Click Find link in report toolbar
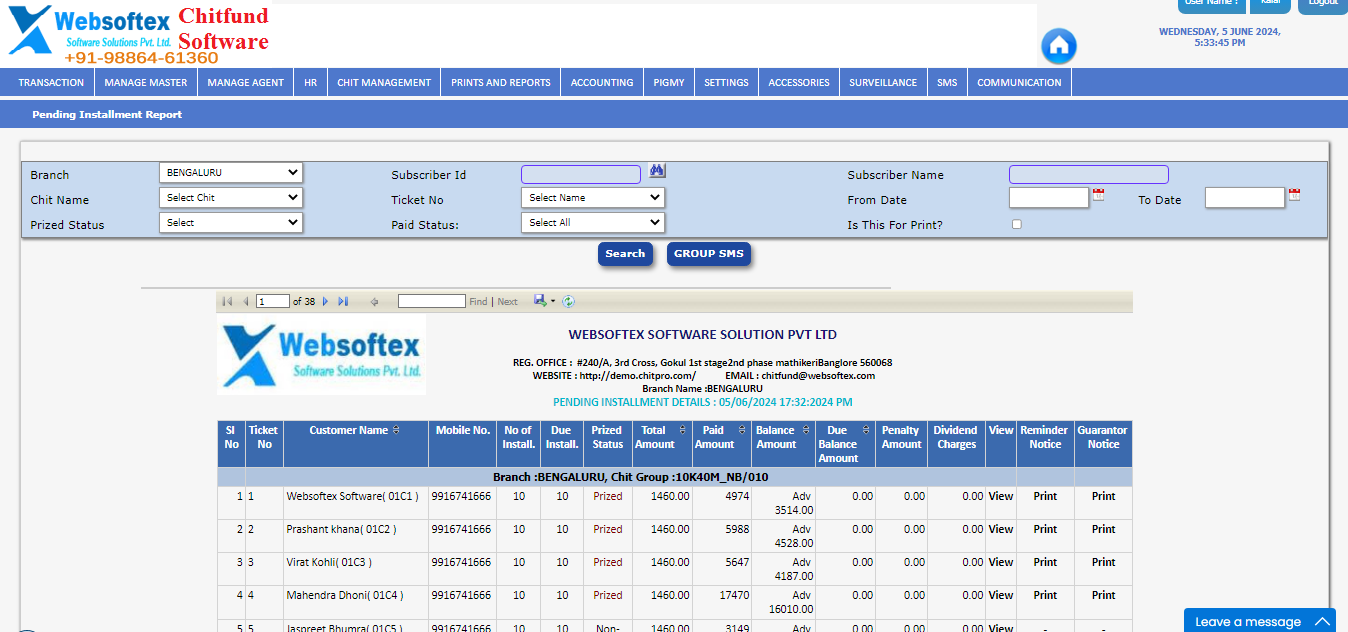The width and height of the screenshot is (1348, 632). 478,301
